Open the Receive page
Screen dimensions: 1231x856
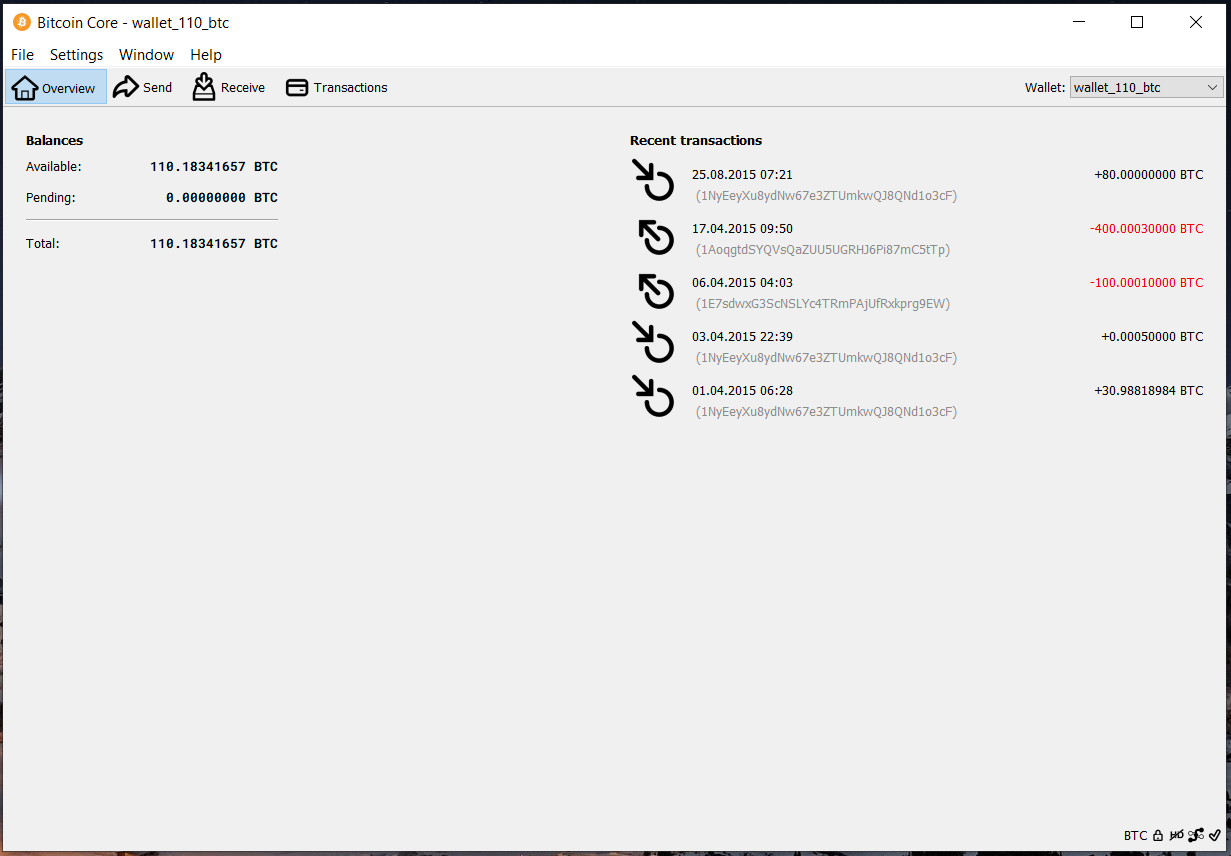point(229,87)
